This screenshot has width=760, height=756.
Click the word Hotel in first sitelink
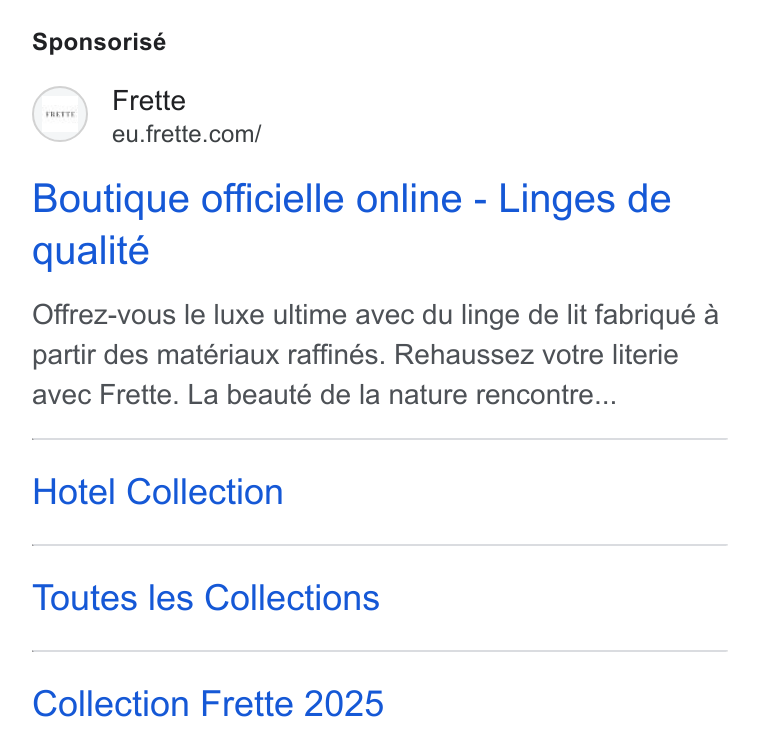74,492
